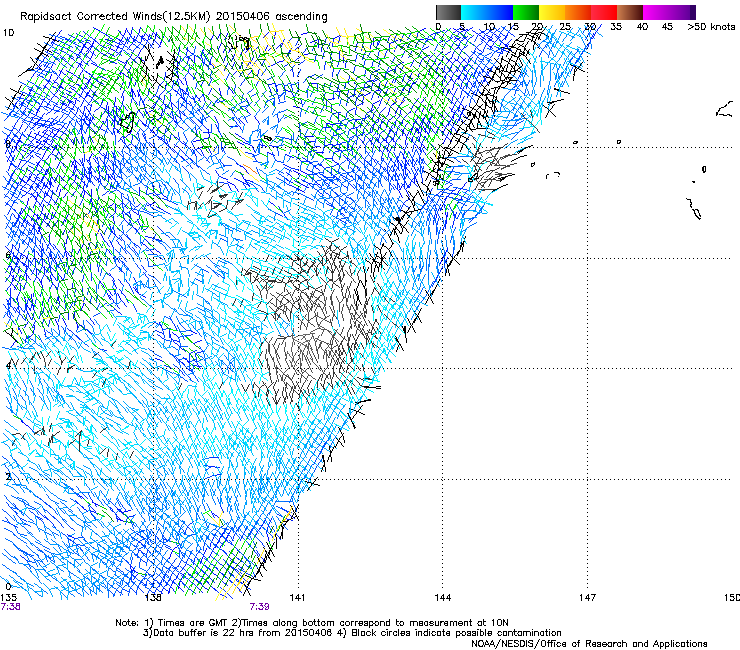This screenshot has width=740, height=650.
Task: Click the dark purple 45-50 knots legend segment
Action: 682,12
